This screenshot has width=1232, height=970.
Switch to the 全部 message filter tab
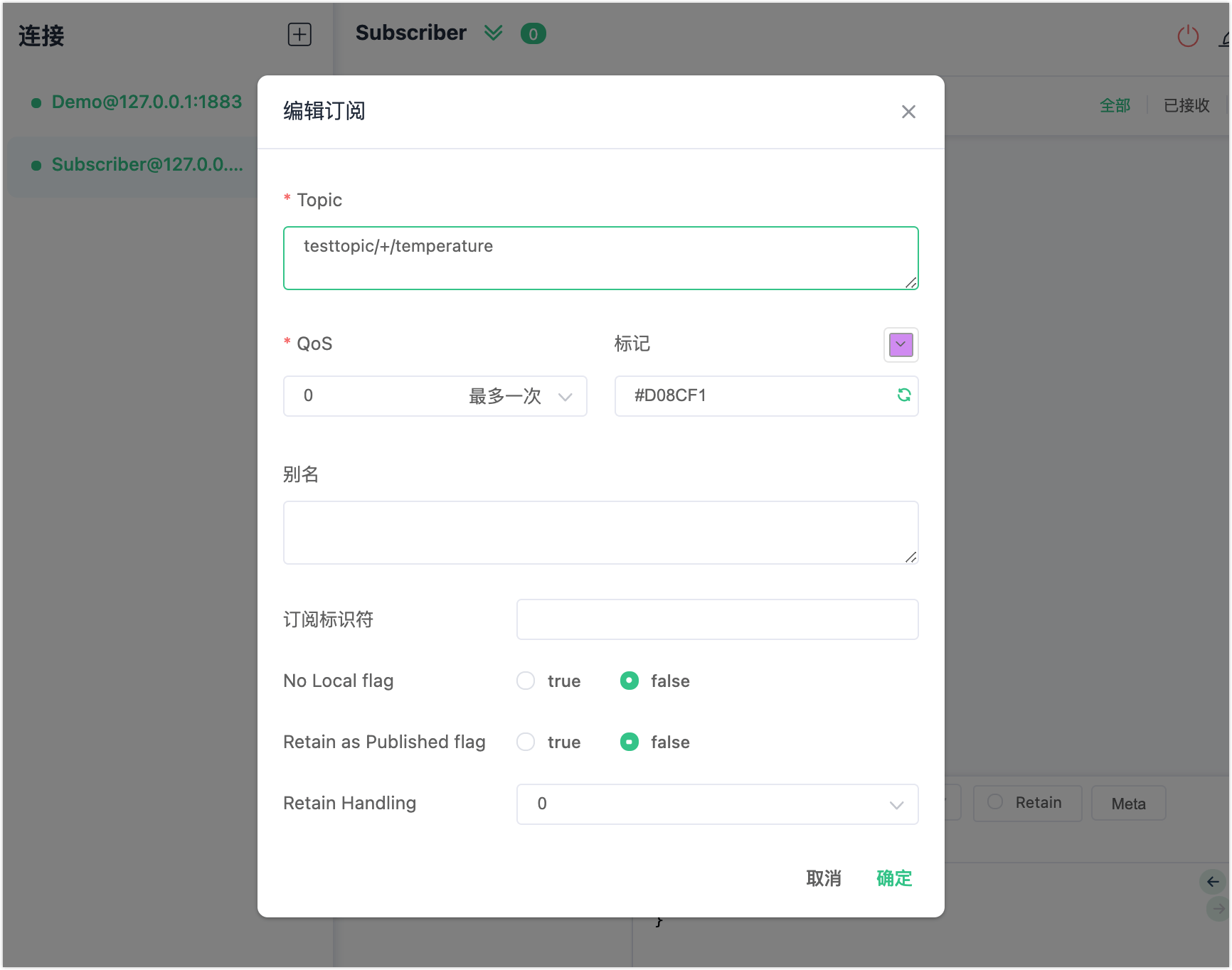pyautogui.click(x=1115, y=106)
